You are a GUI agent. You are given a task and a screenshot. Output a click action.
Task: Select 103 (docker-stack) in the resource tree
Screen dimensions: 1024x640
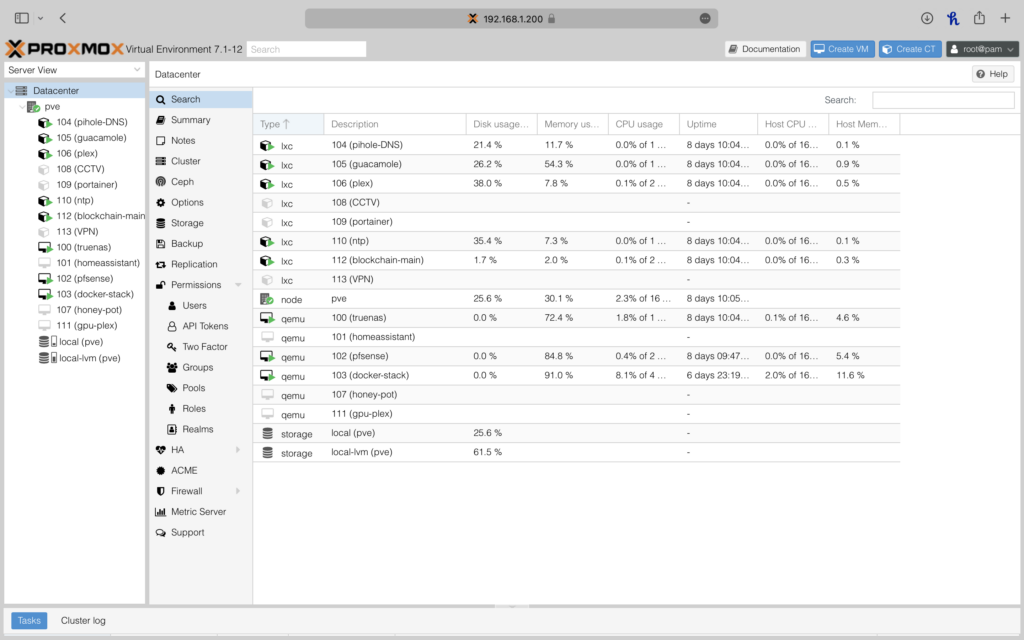(95, 295)
